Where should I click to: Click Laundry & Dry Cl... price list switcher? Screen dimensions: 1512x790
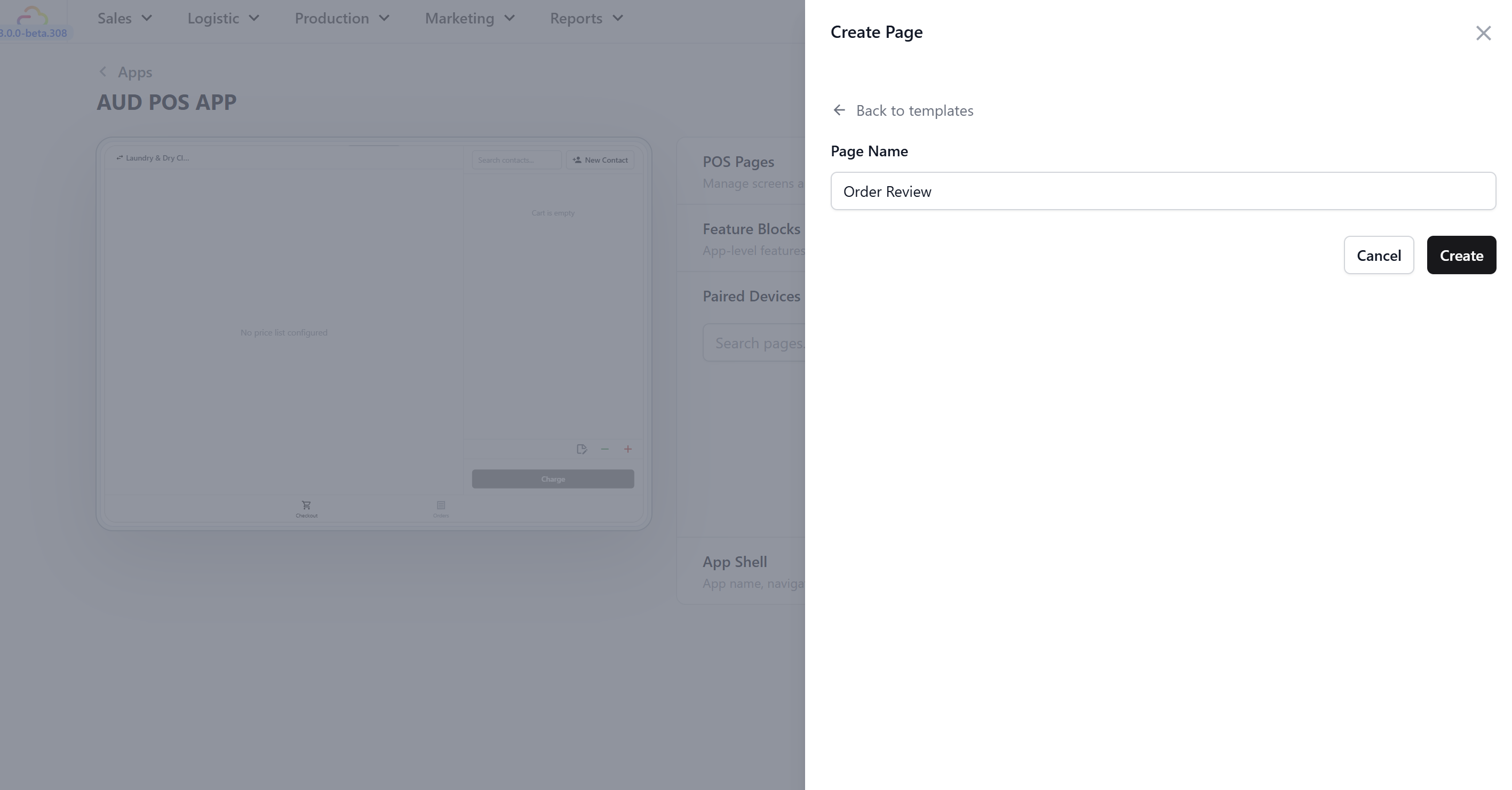[x=153, y=158]
